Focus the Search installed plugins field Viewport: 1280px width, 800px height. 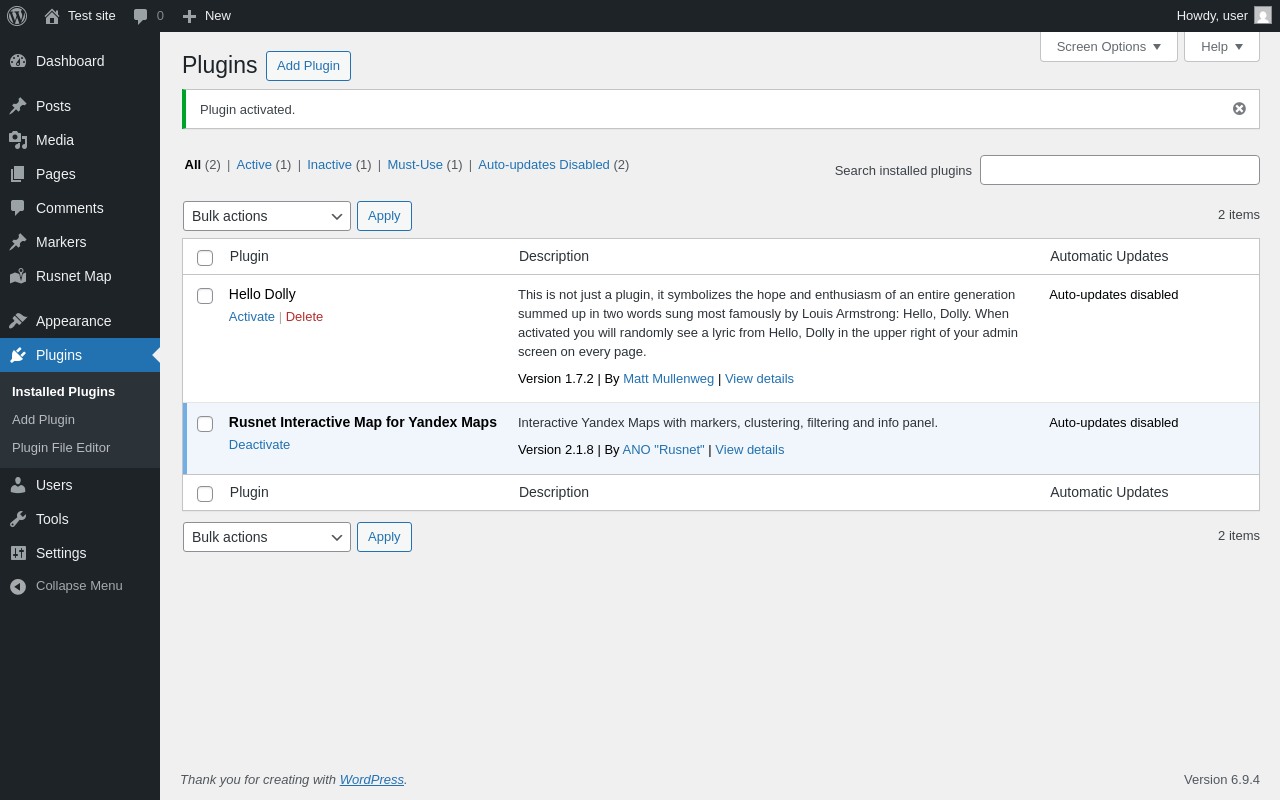tap(1119, 170)
